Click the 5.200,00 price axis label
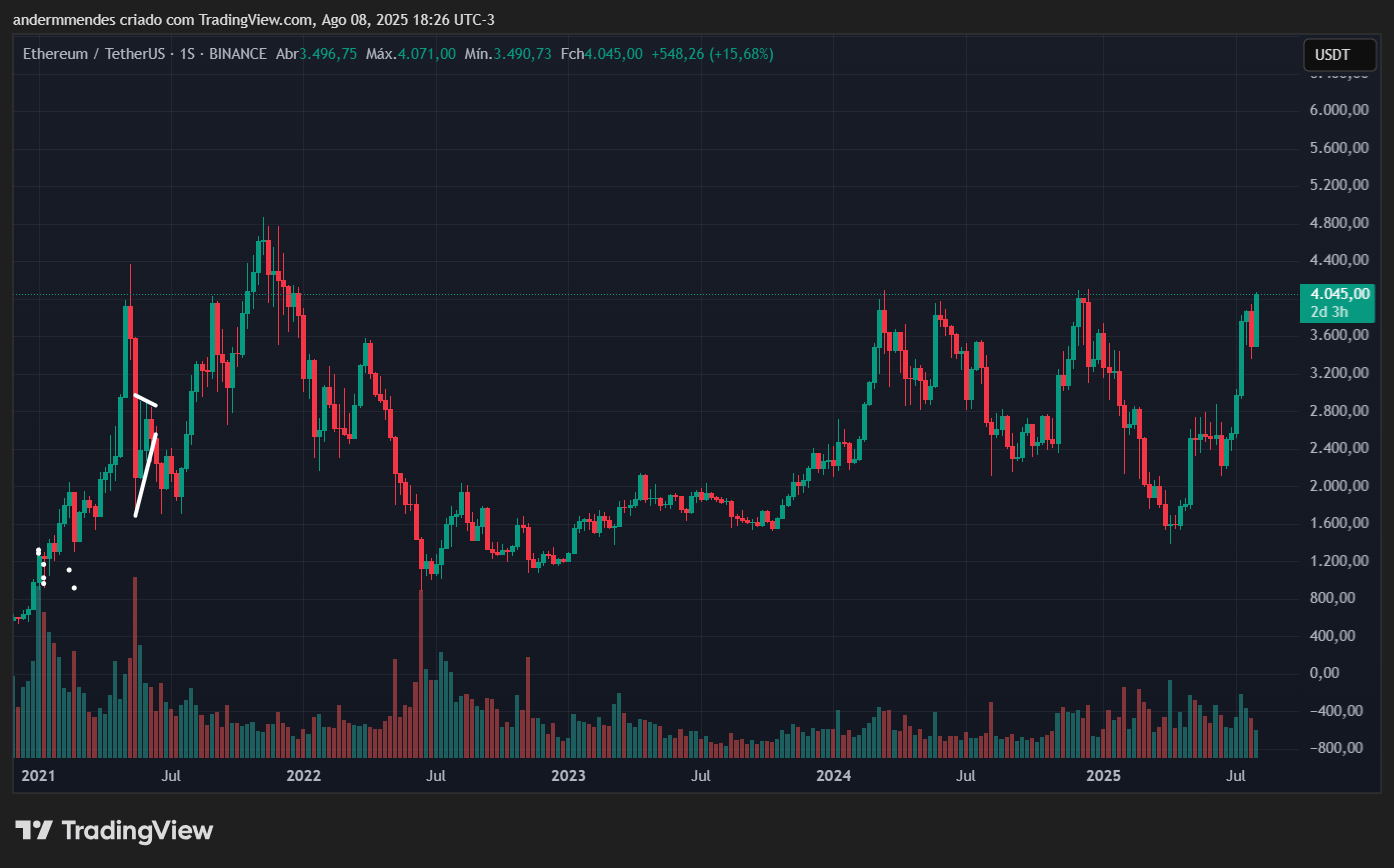1394x868 pixels. (1338, 185)
